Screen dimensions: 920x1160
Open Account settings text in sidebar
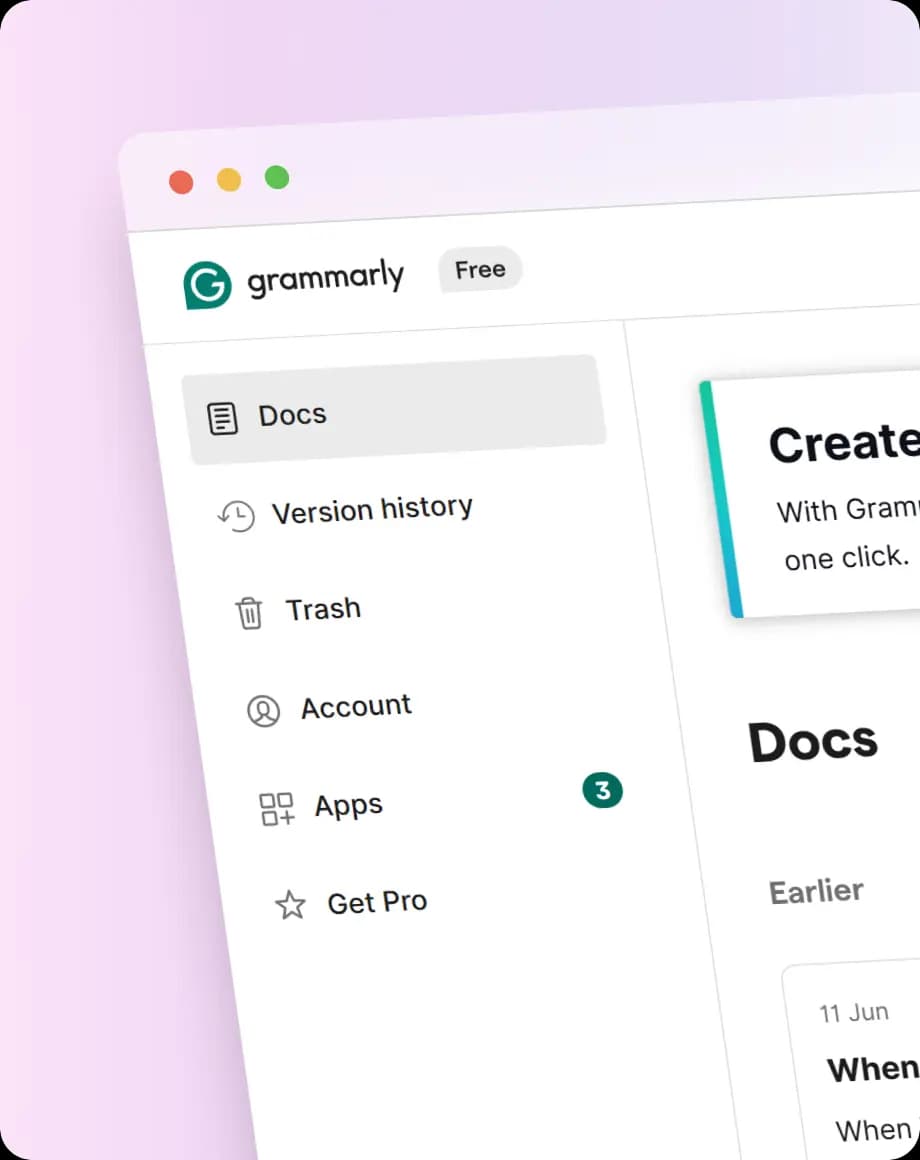coord(356,706)
